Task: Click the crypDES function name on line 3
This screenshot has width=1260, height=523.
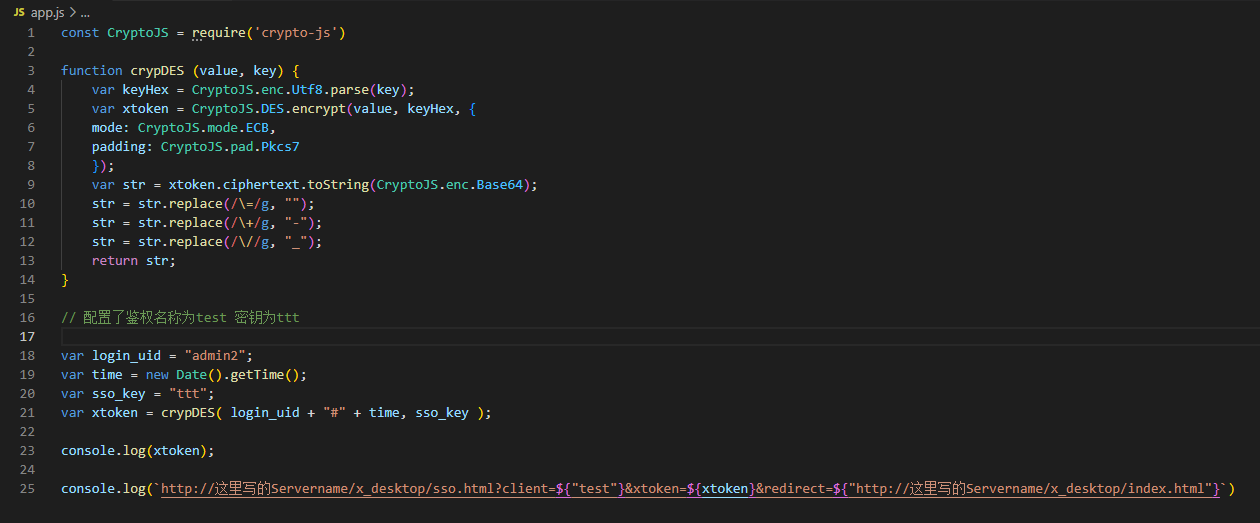Action: tap(157, 71)
